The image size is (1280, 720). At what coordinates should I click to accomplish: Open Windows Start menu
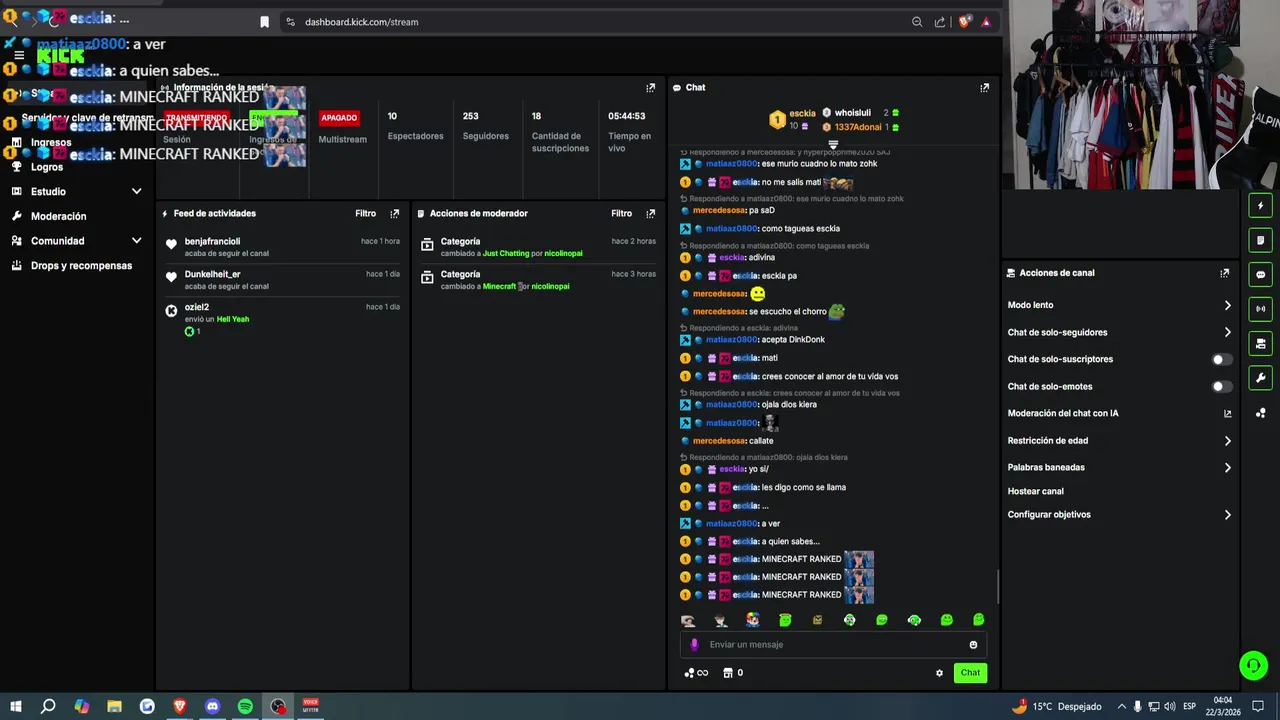[x=15, y=706]
